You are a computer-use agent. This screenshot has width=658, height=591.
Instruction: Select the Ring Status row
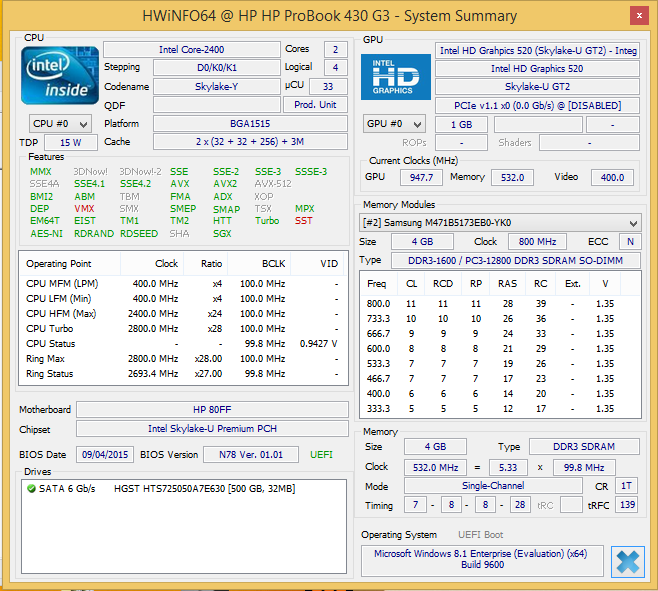click(183, 374)
